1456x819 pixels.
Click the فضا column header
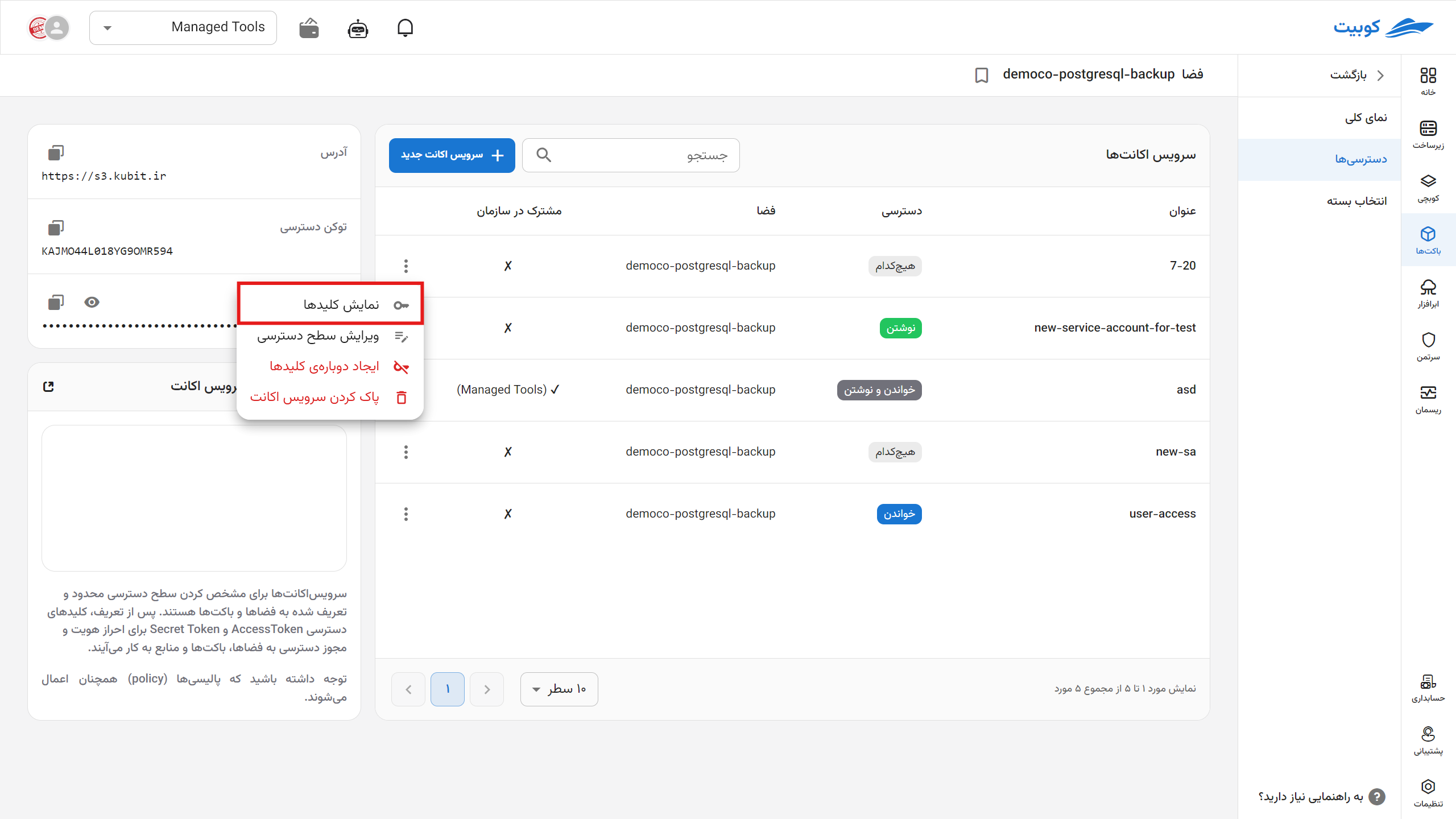(x=766, y=211)
